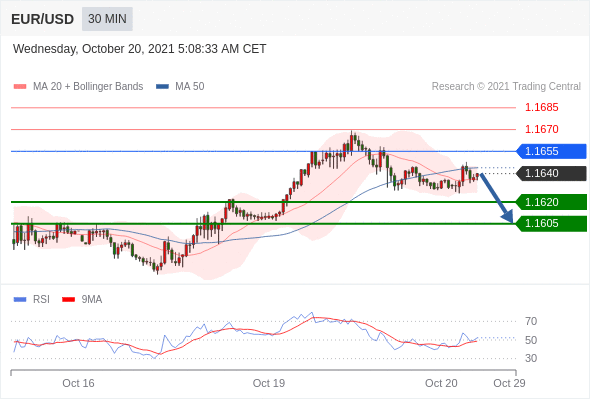Viewport: 590px width, 400px height.
Task: Click the EUR/USD pair title
Action: pyautogui.click(x=43, y=19)
